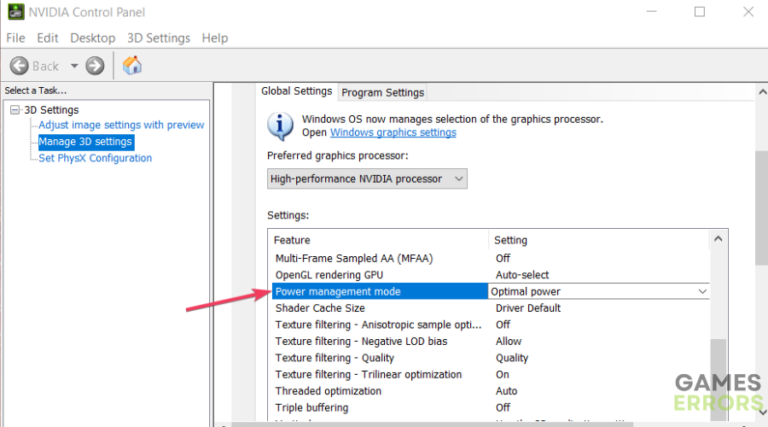
Task: Open Preferred graphics processor dropdown
Action: 368,179
